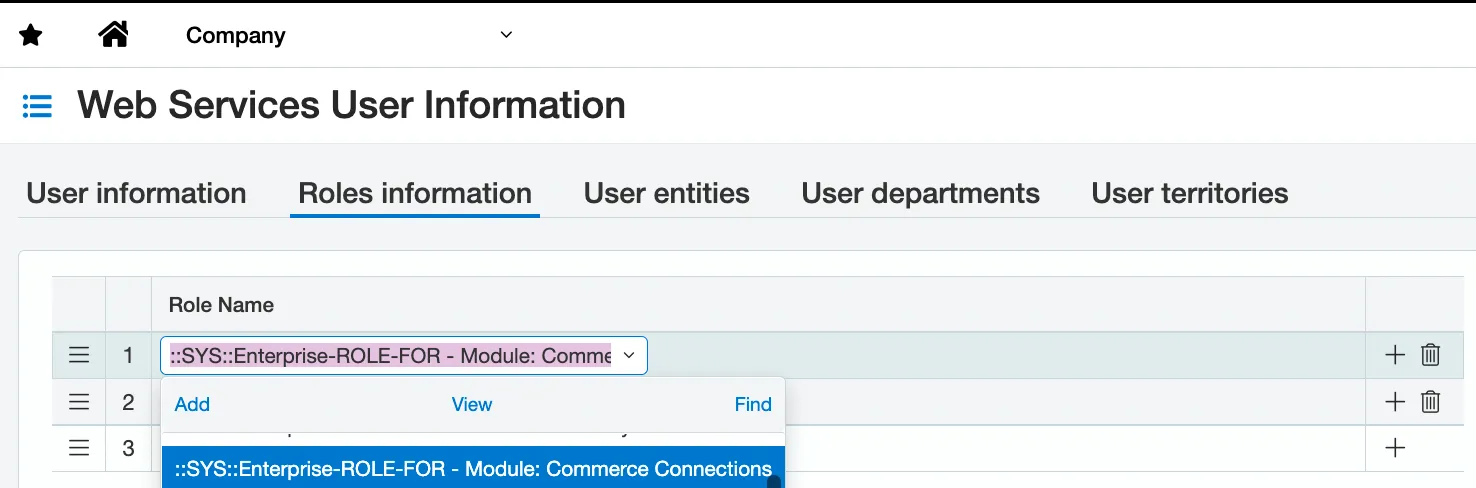Screen dimensions: 1476x488
Task: Click the row 2 reorder handle
Action: [x=79, y=402]
